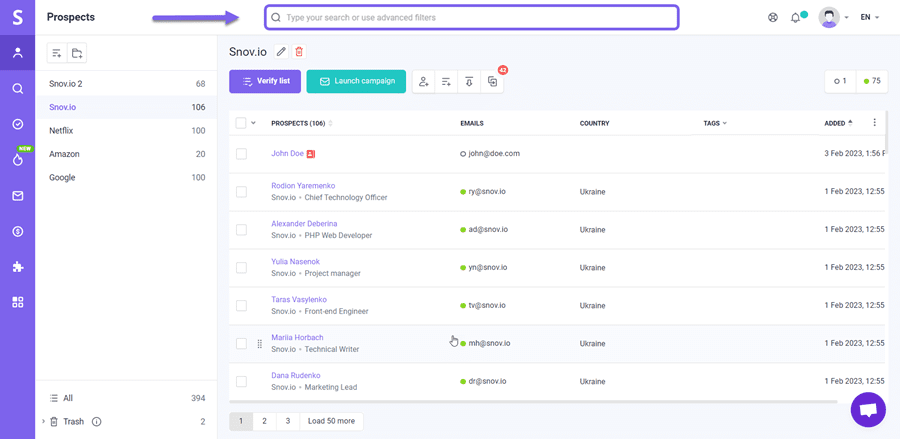Select the Amazon list

126,154
